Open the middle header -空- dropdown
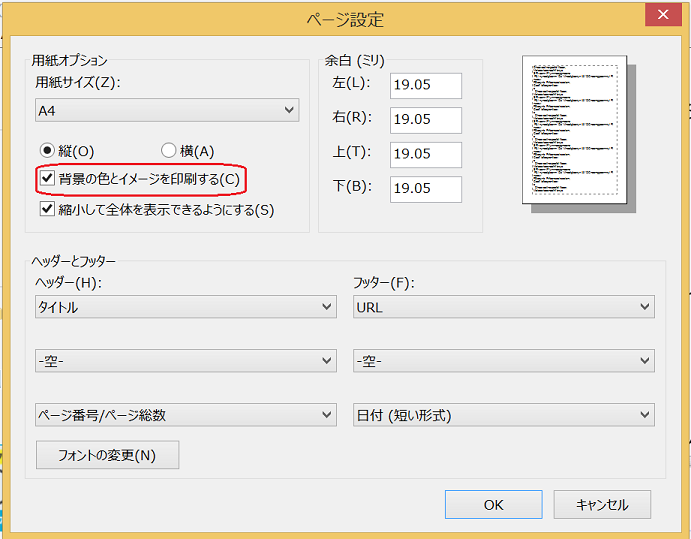 [186, 361]
